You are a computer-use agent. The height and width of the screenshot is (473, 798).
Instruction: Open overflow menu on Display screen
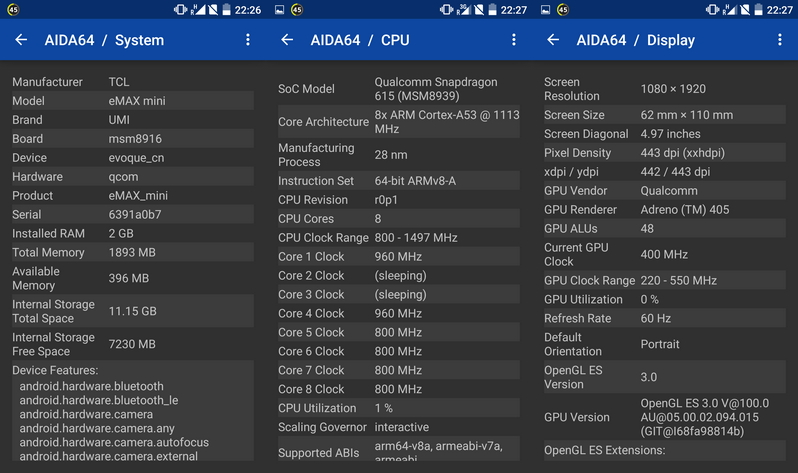pyautogui.click(x=780, y=40)
